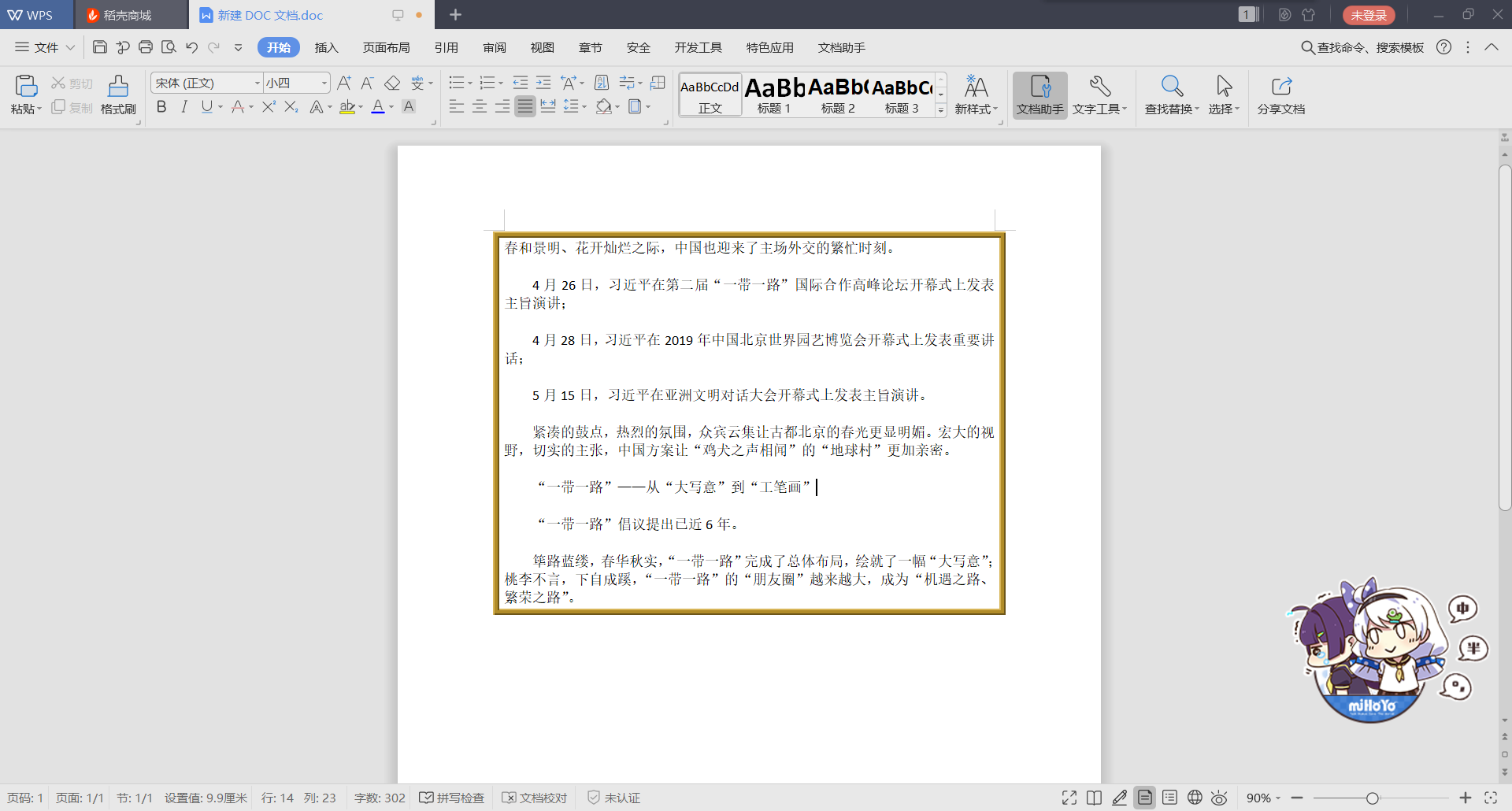
Task: Switch to reading layout view icon
Action: 1094,798
